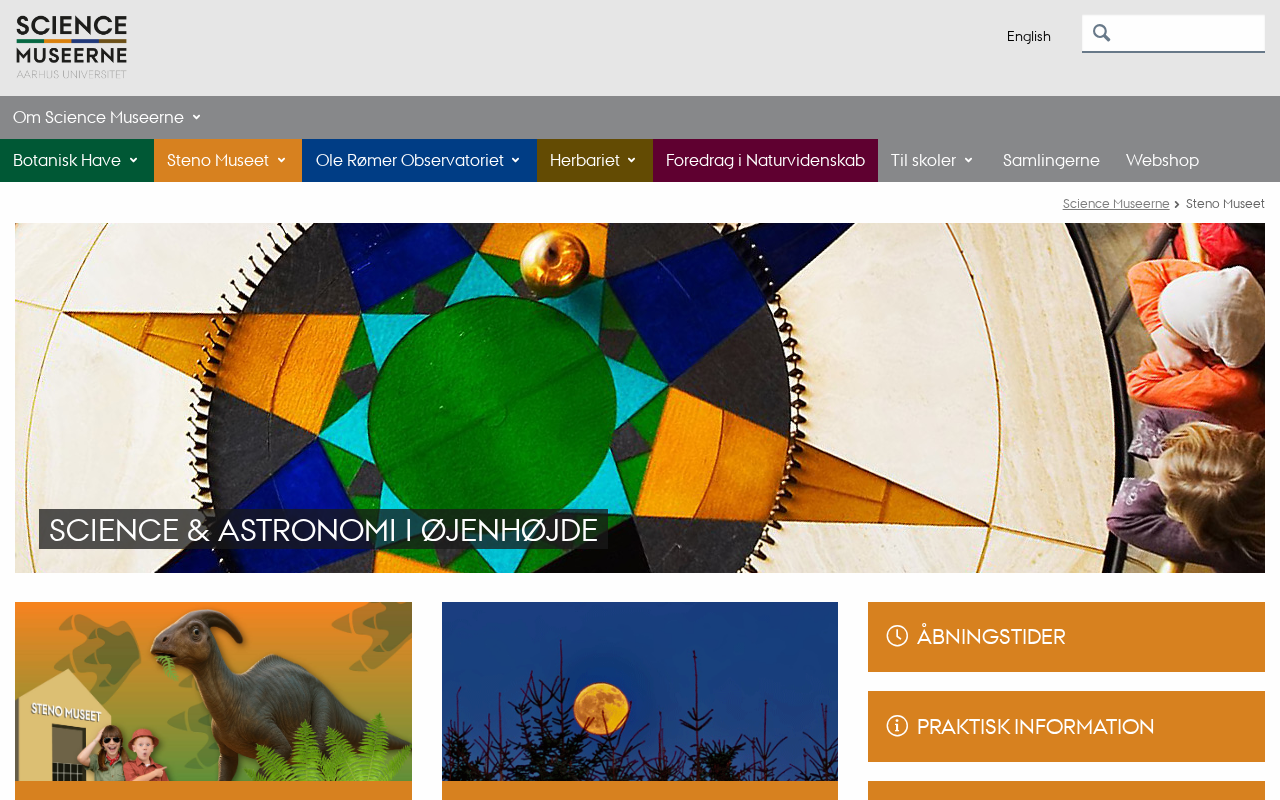Open the Åbningstider opening hours box
The height and width of the screenshot is (800, 1280).
click(x=1066, y=637)
